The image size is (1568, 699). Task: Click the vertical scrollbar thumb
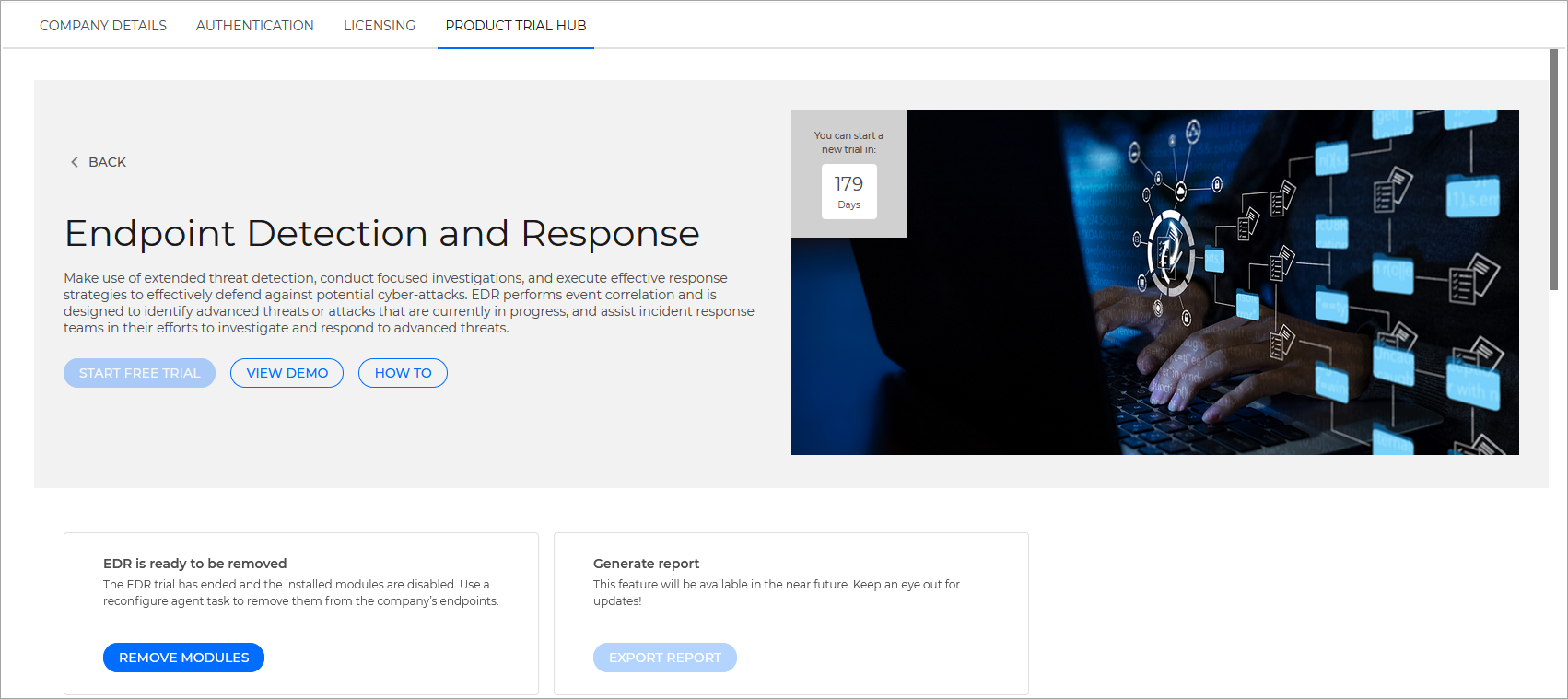[1553, 170]
